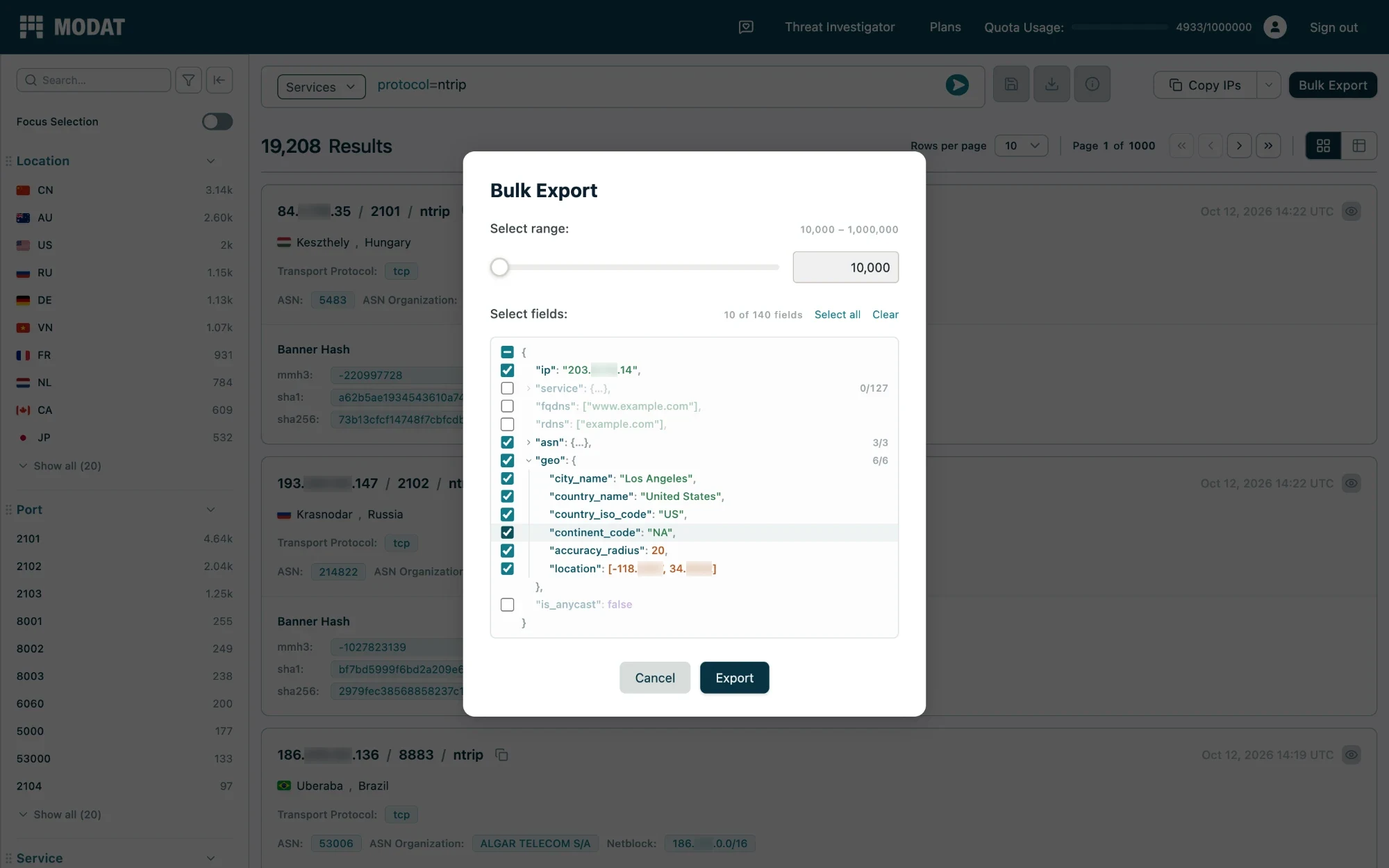The height and width of the screenshot is (868, 1389).
Task: Expand the "asn" field node
Action: click(x=529, y=442)
